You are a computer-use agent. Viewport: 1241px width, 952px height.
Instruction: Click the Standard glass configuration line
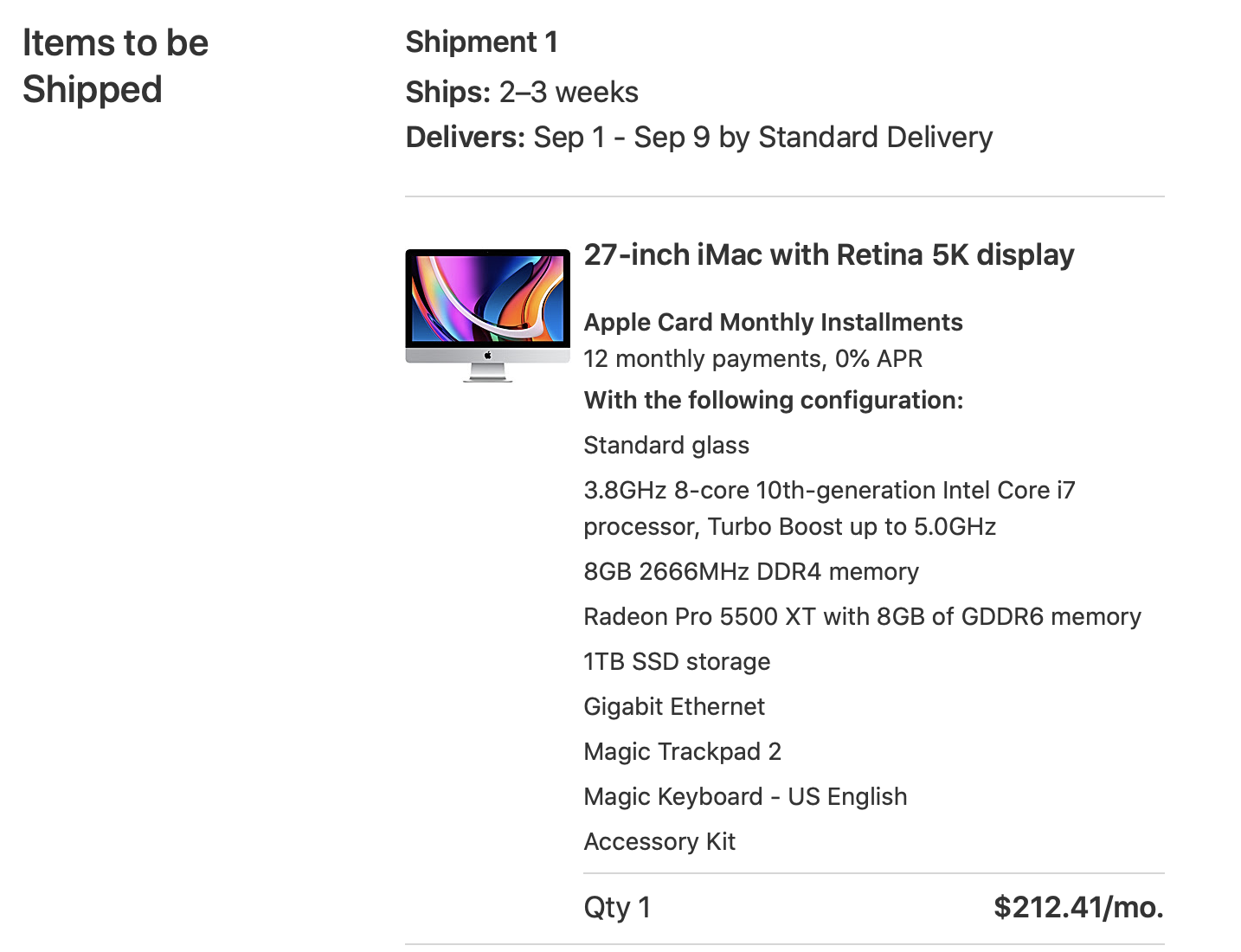666,446
